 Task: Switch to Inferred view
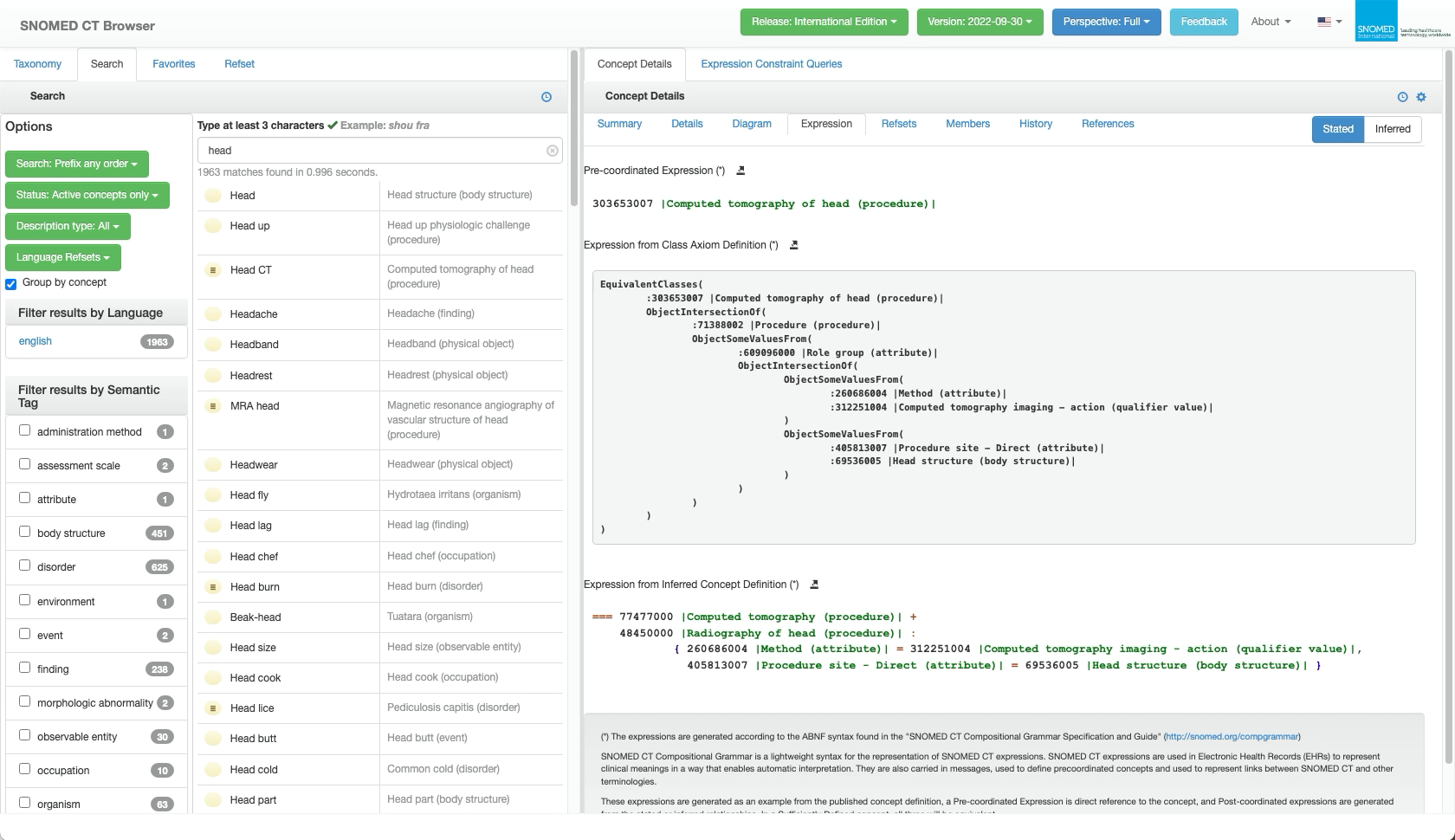[x=1393, y=129]
